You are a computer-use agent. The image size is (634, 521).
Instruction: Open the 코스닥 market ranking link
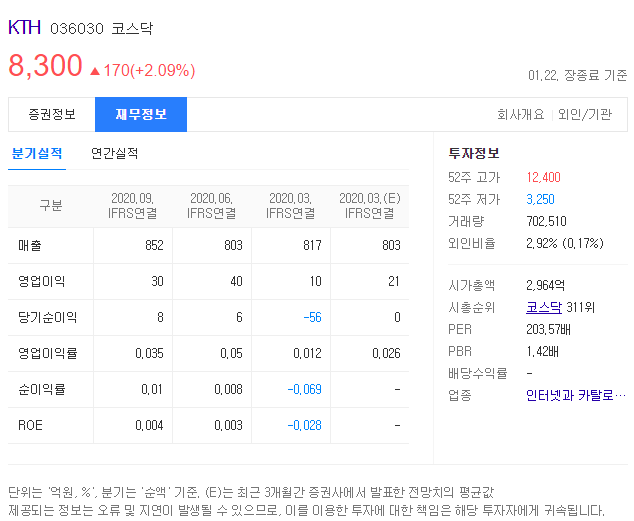click(544, 308)
